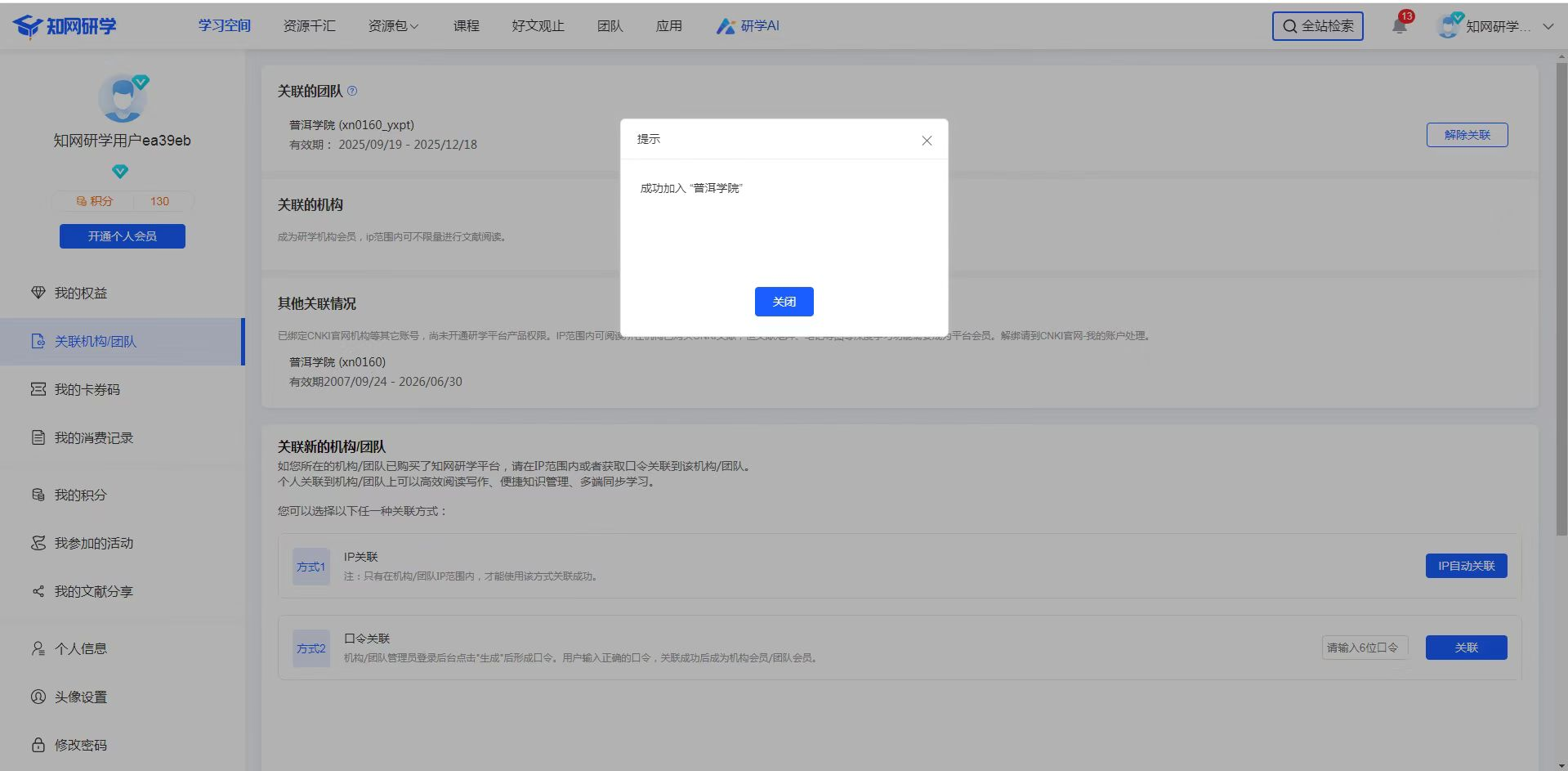Expand the 资源包 dropdown menu
This screenshot has height=771, width=1568.
click(393, 26)
